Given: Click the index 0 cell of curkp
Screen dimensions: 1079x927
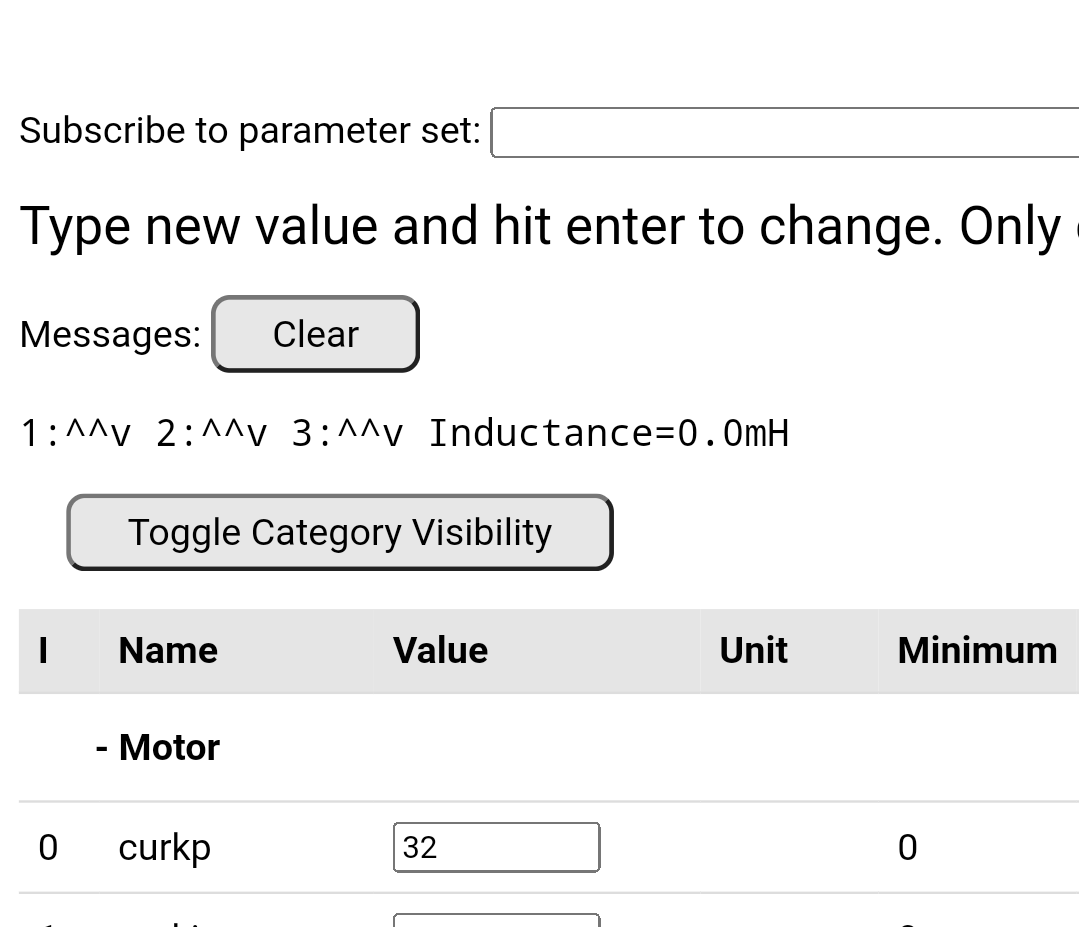Looking at the screenshot, I should 48,847.
